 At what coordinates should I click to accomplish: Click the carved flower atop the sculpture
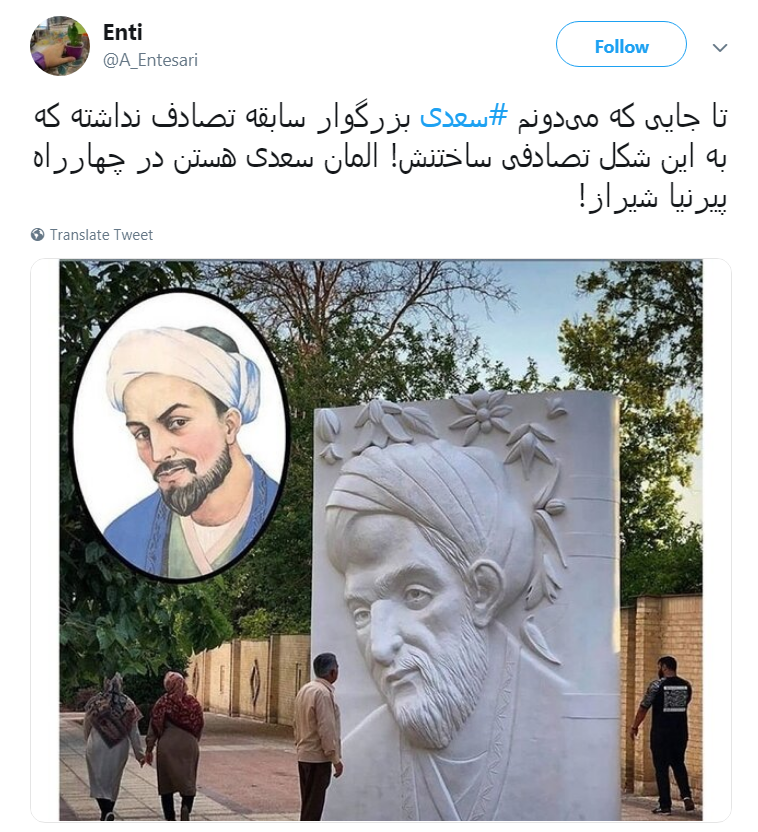[x=481, y=415]
